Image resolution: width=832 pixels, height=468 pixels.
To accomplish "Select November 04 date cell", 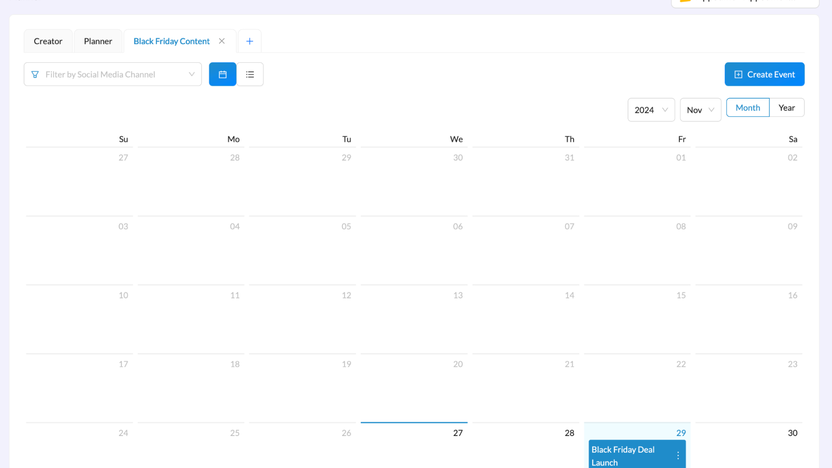I will [191, 250].
